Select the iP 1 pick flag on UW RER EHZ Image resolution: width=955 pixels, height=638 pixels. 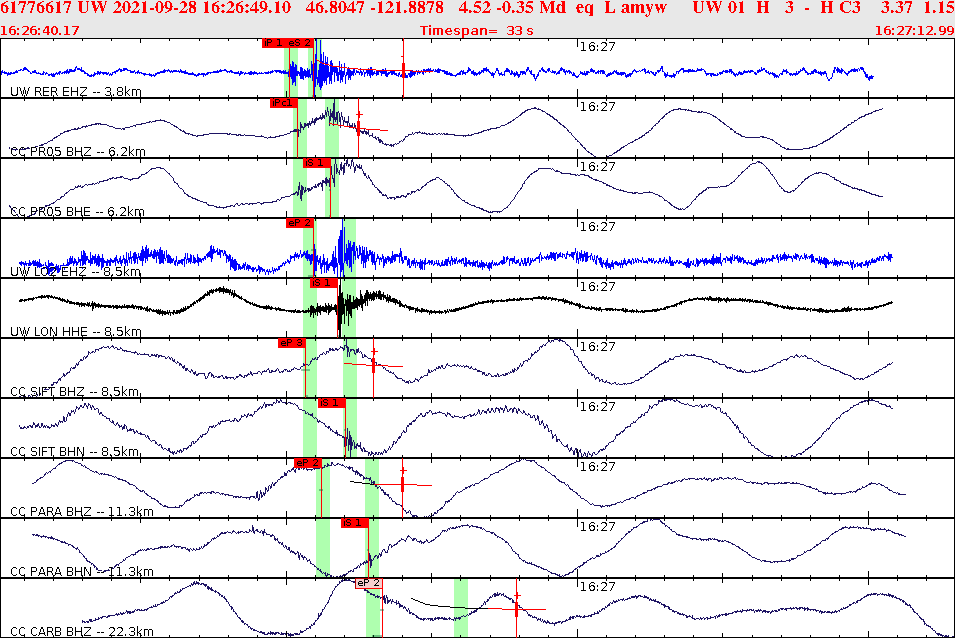point(272,43)
